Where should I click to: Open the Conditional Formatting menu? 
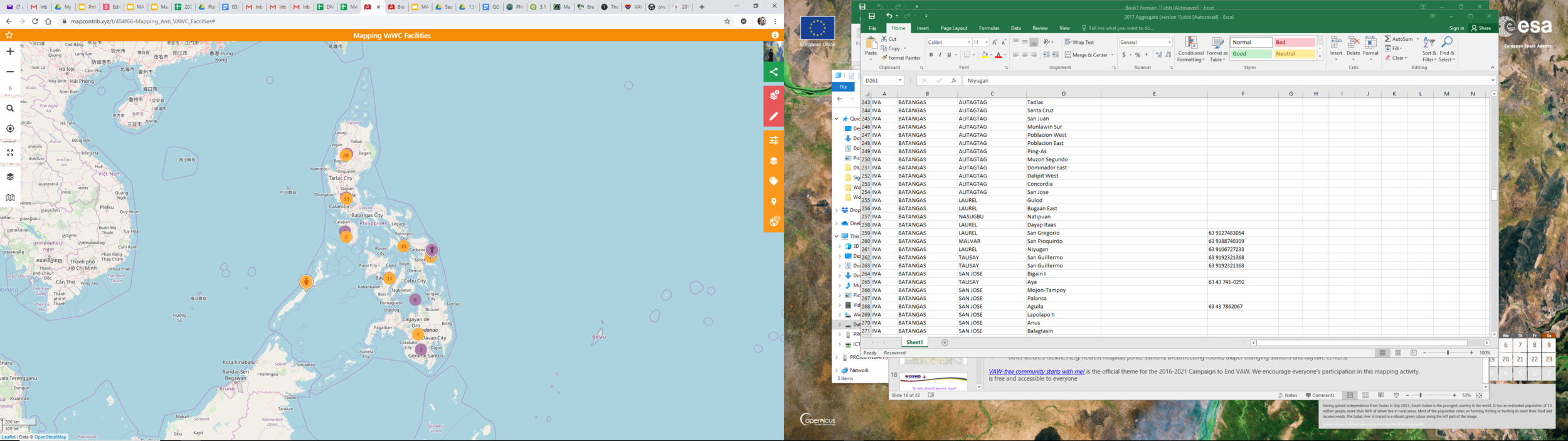point(1190,49)
